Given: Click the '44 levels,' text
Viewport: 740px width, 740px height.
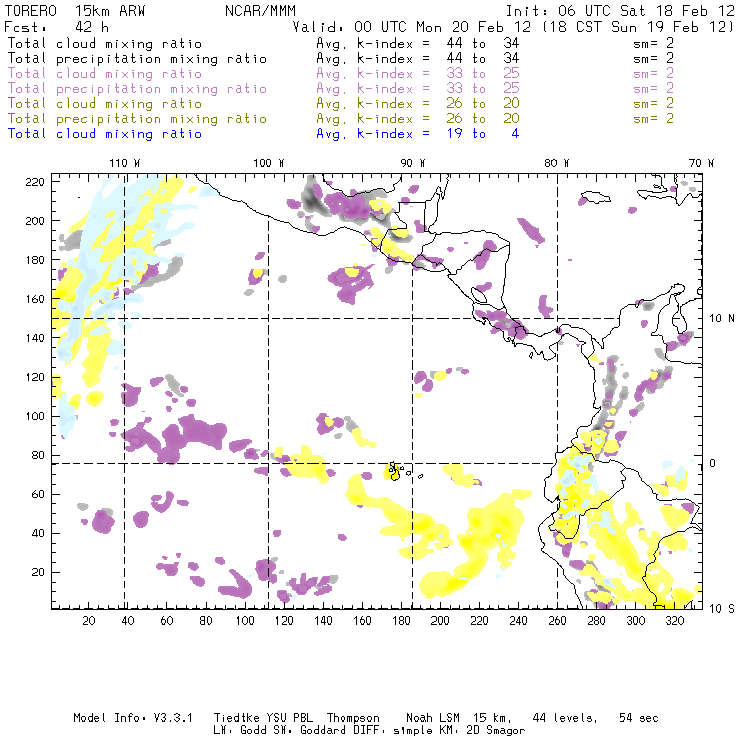Looking at the screenshot, I should pos(565,718).
